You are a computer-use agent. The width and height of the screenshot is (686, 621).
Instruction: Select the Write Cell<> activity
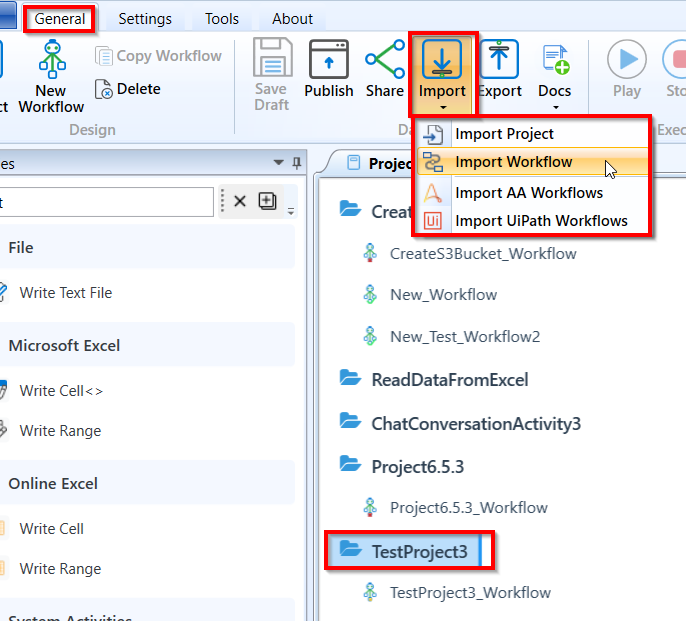click(61, 391)
